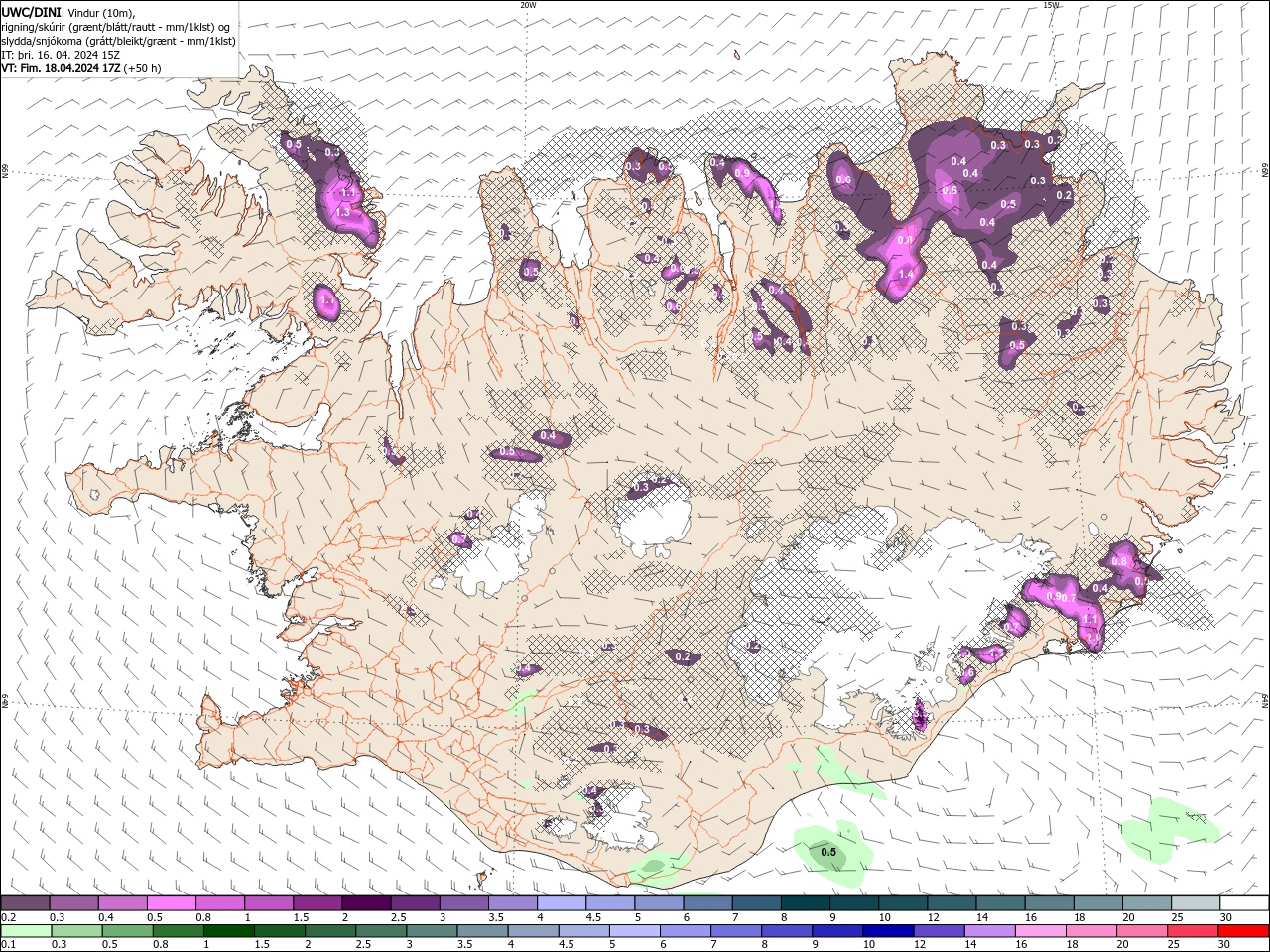The width and height of the screenshot is (1270, 952).
Task: Click the '0.5' value in the green offshore rain area
Action: pos(828,852)
